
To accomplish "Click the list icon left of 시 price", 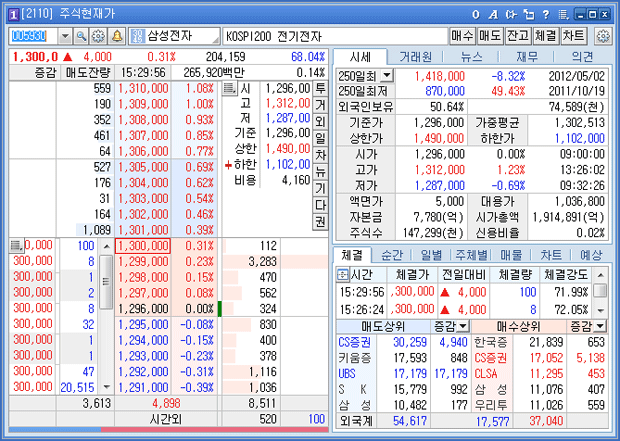I will (x=229, y=89).
